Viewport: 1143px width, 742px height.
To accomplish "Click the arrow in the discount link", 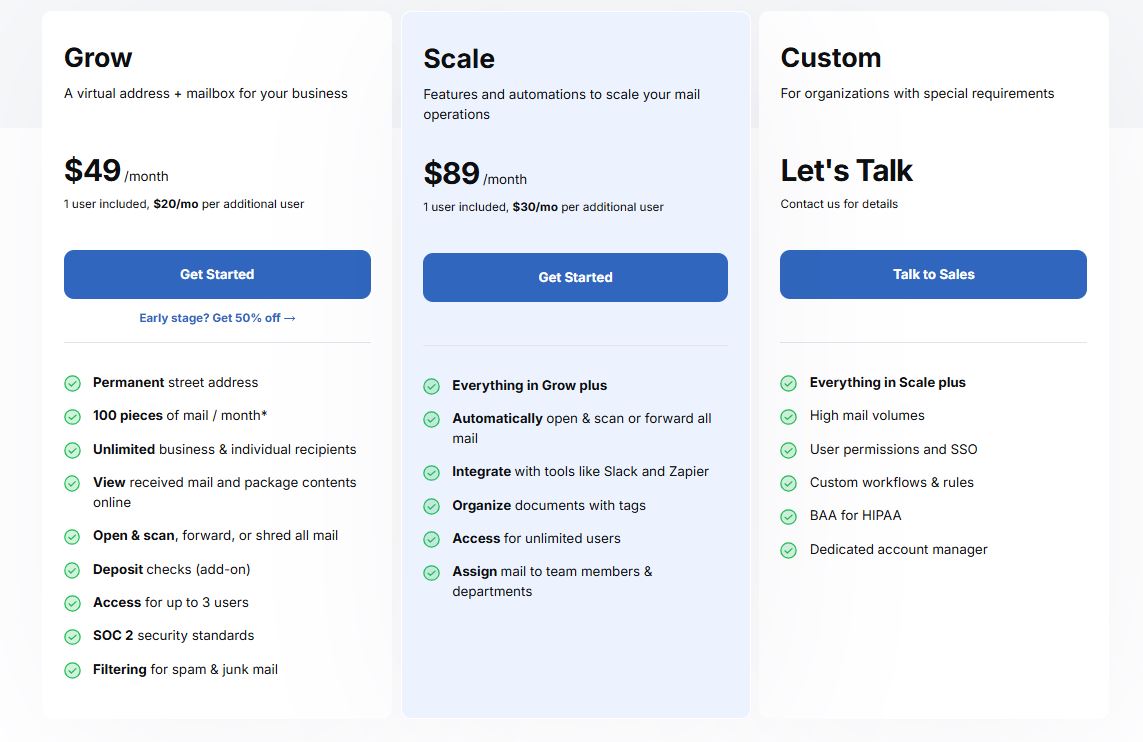I will 289,317.
